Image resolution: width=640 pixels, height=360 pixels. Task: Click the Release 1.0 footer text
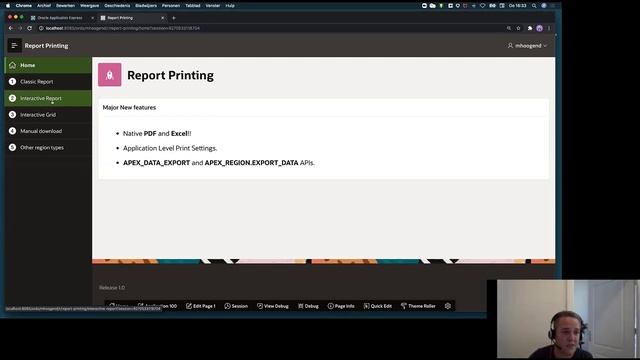112,287
